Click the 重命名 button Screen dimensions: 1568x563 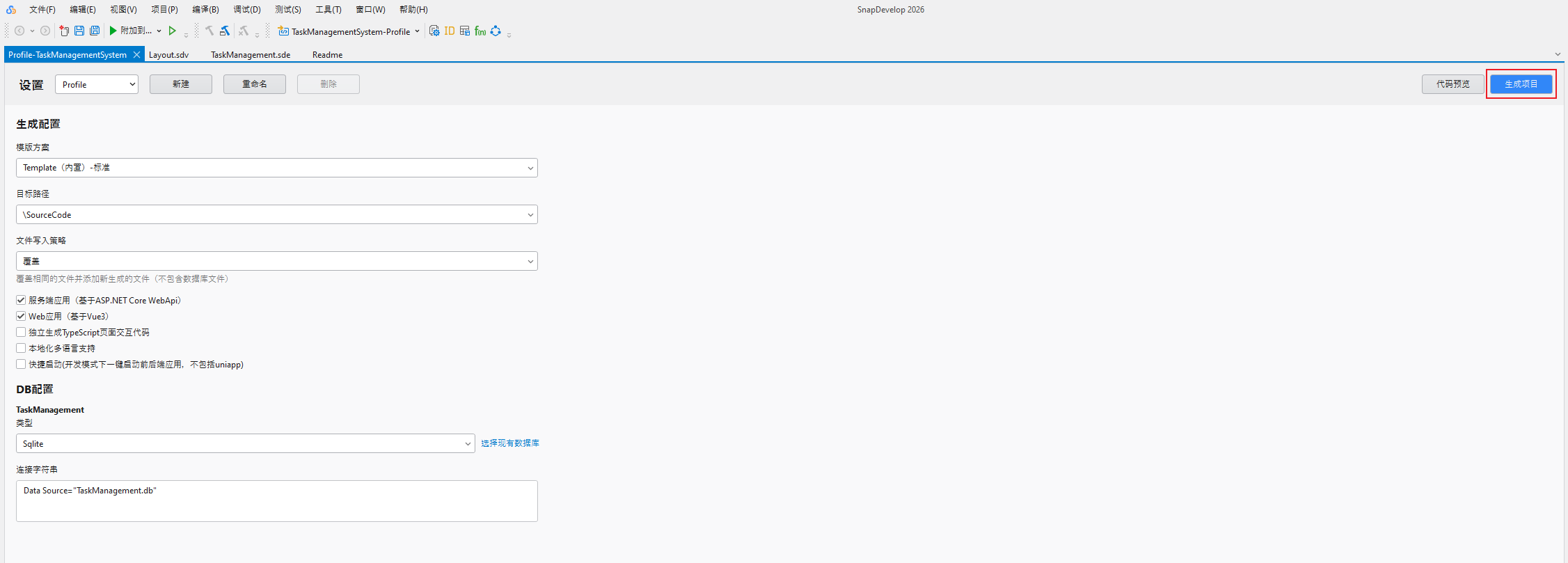pyautogui.click(x=255, y=84)
